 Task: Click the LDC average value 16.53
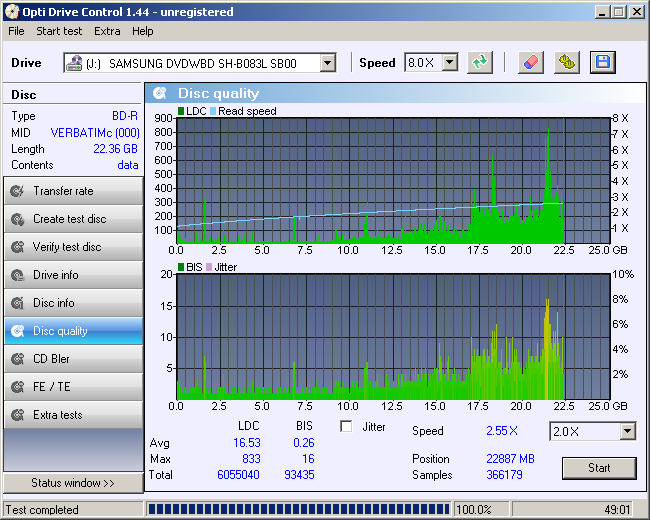pyautogui.click(x=247, y=443)
